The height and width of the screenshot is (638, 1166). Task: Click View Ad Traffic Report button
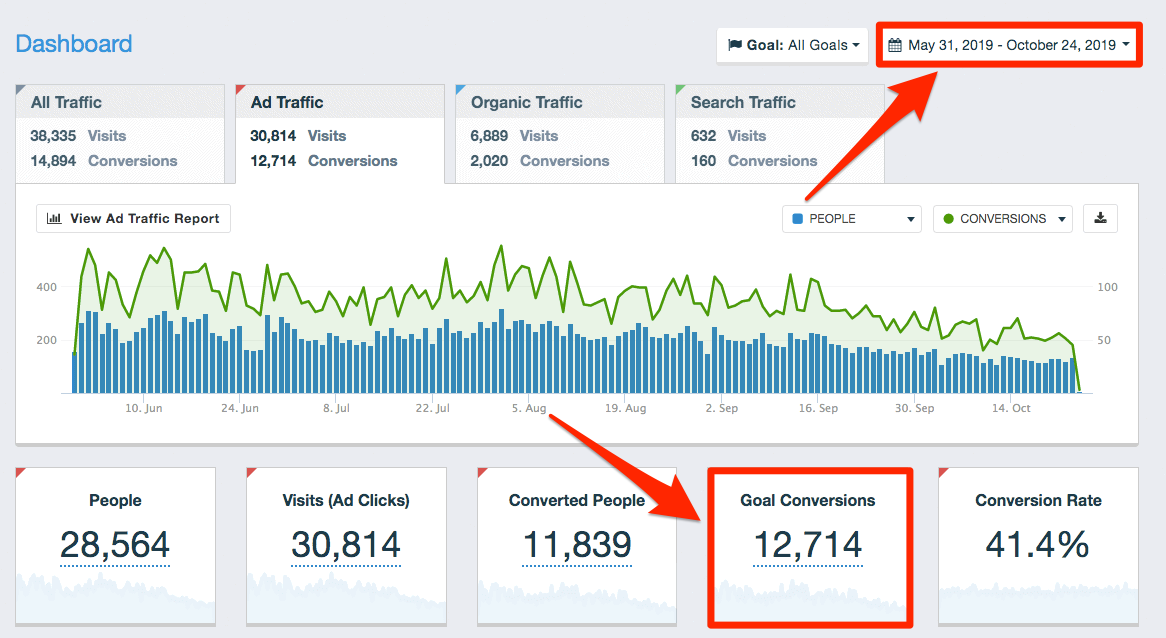pyautogui.click(x=134, y=219)
